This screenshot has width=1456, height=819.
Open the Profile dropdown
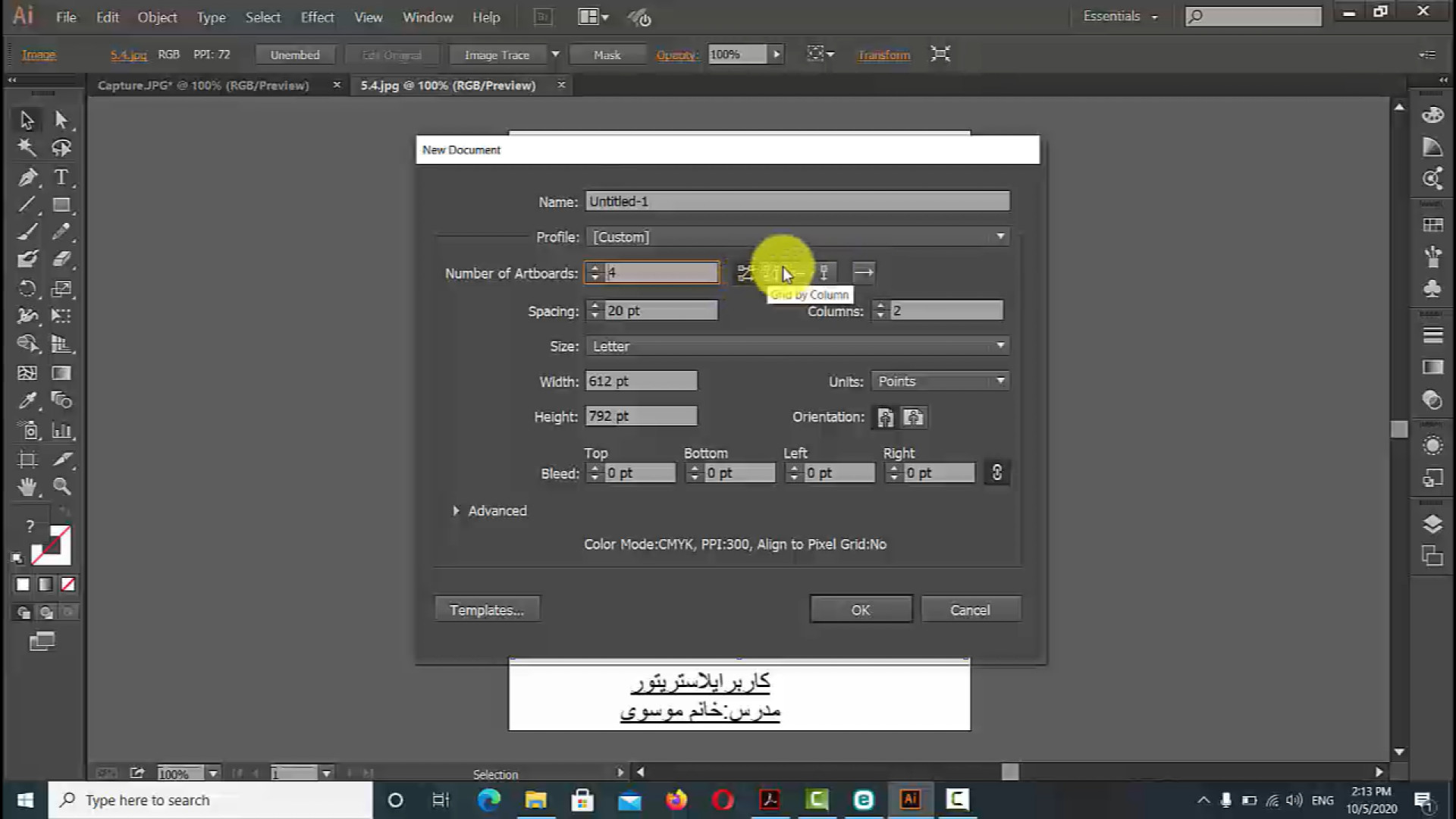pos(797,237)
